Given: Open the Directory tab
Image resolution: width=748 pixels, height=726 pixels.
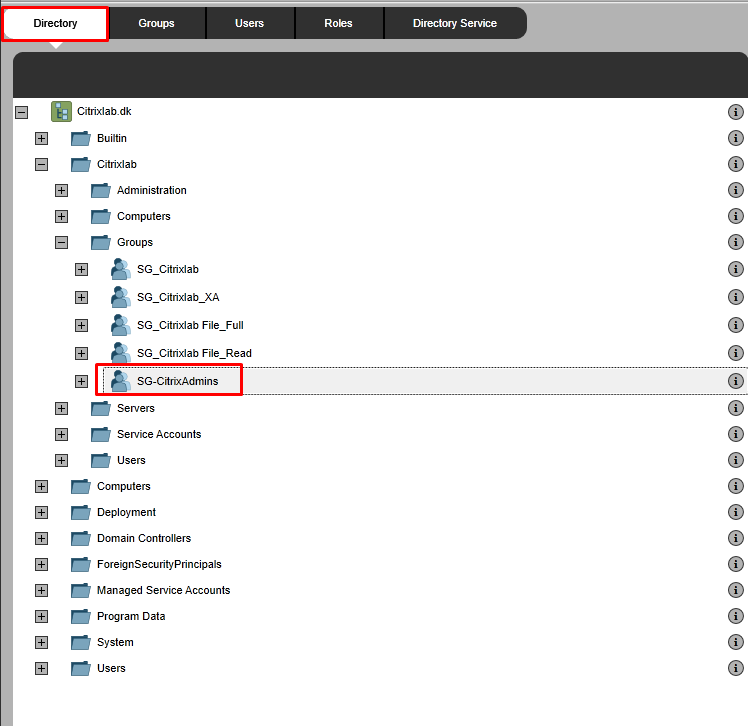Looking at the screenshot, I should click(x=55, y=23).
